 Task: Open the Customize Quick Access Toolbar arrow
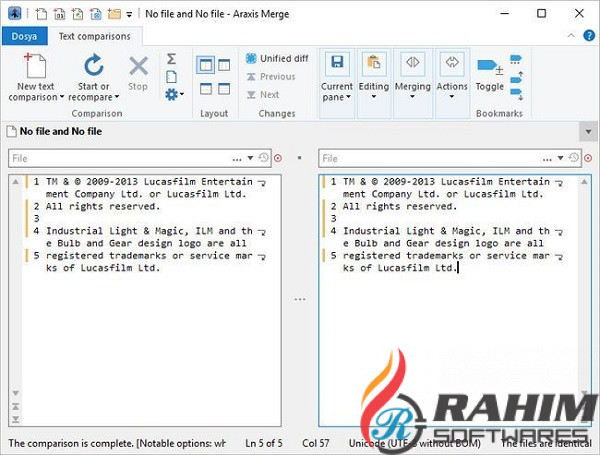(x=129, y=15)
